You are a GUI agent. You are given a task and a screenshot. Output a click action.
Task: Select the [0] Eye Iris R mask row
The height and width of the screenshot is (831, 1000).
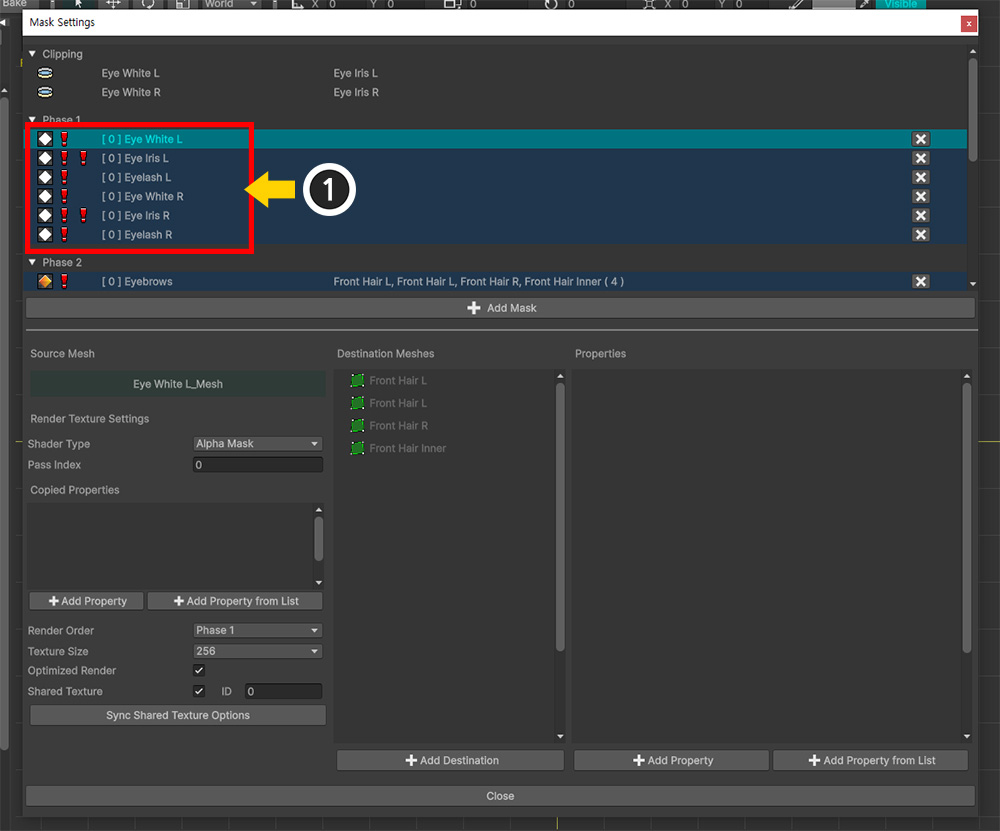point(496,216)
